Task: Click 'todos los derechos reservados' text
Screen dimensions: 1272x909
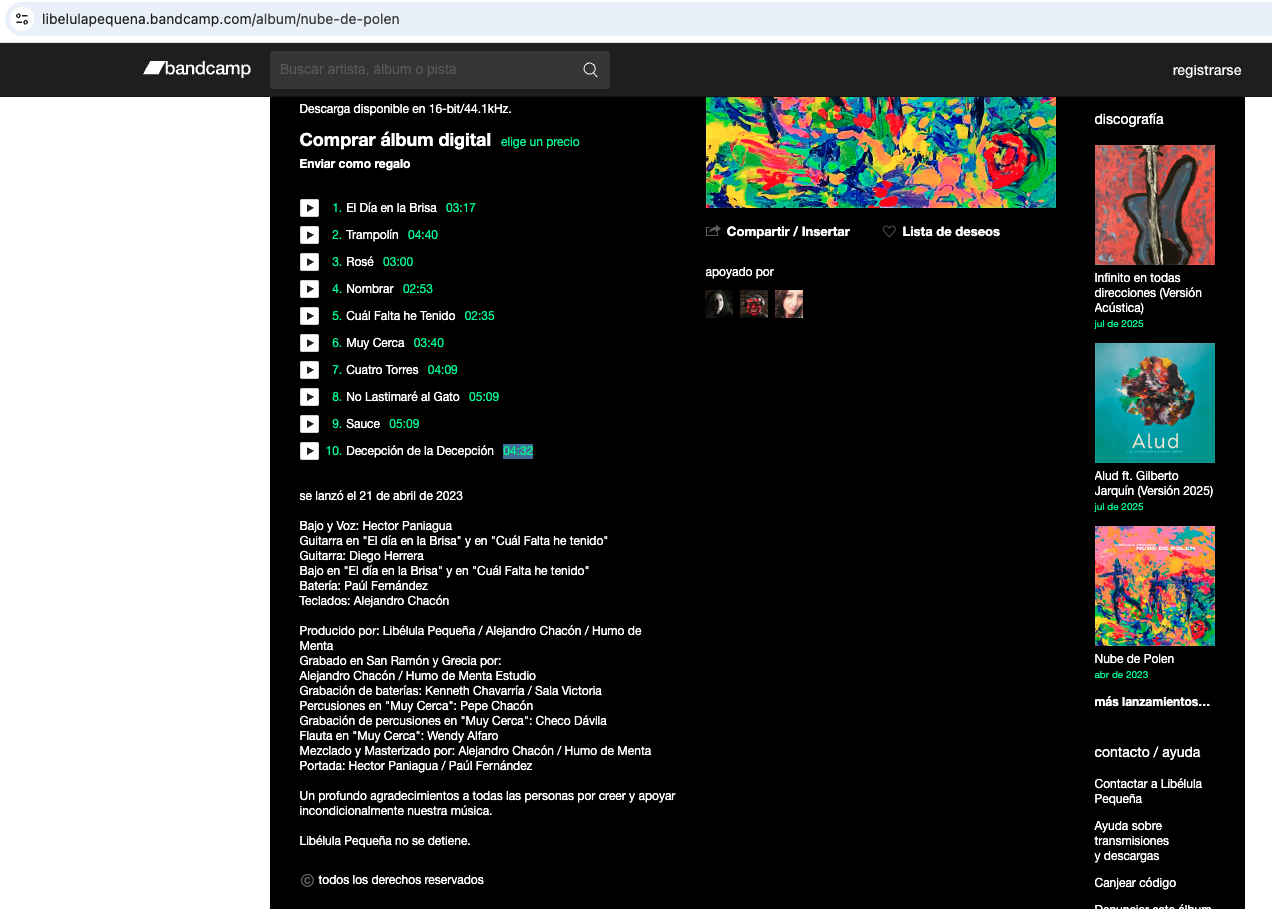Action: 401,880
